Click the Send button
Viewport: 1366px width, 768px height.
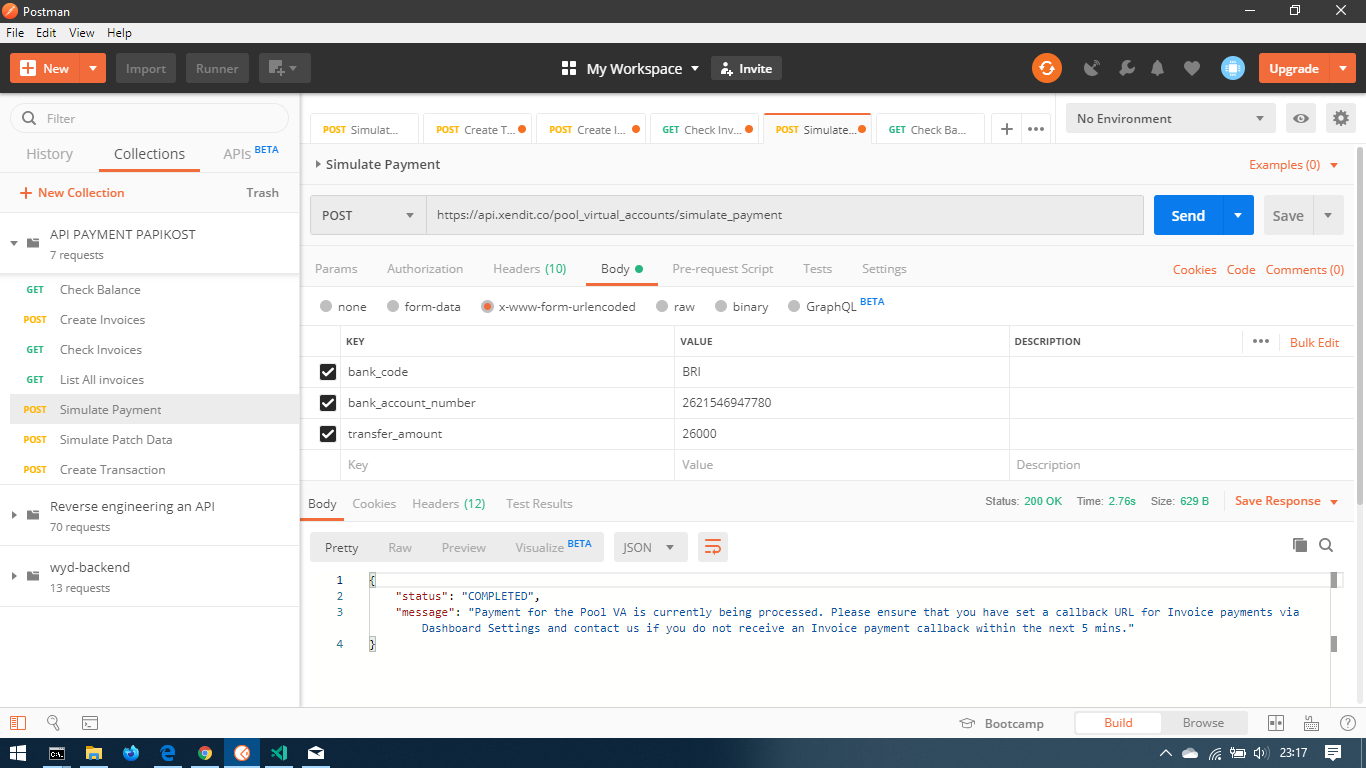tap(1188, 215)
